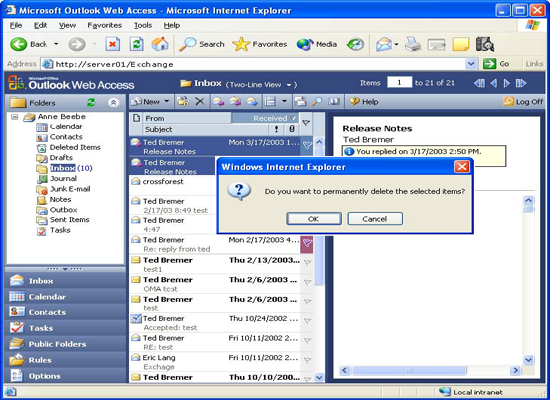Open Rules in the navigation shortcuts
Image resolution: width=550 pixels, height=400 pixels.
[65, 360]
